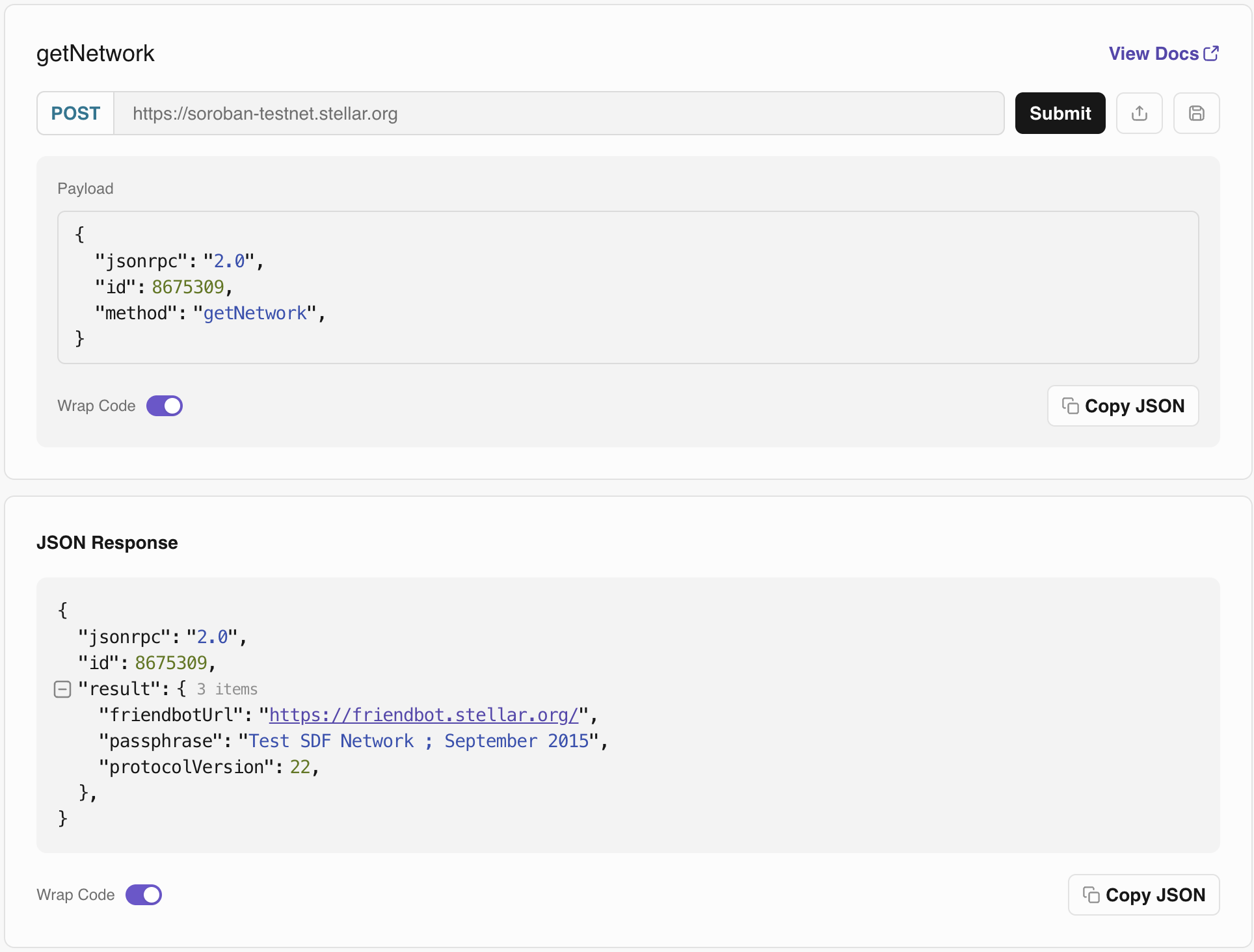The image size is (1254, 952).
Task: Click the "3 items" label beside result
Action: click(x=227, y=689)
